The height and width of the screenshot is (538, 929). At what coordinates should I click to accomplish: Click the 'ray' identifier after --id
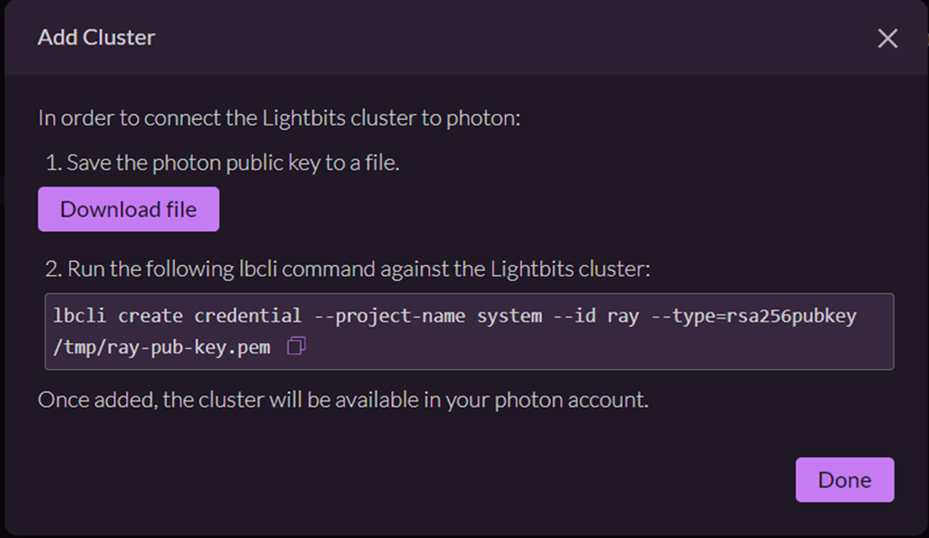tap(623, 317)
